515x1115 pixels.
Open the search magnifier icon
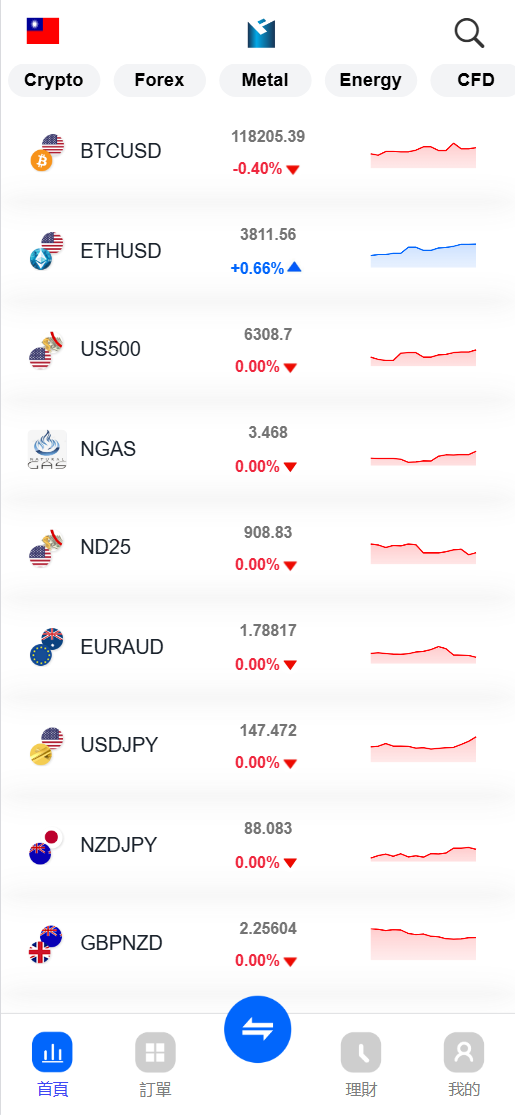(x=469, y=33)
